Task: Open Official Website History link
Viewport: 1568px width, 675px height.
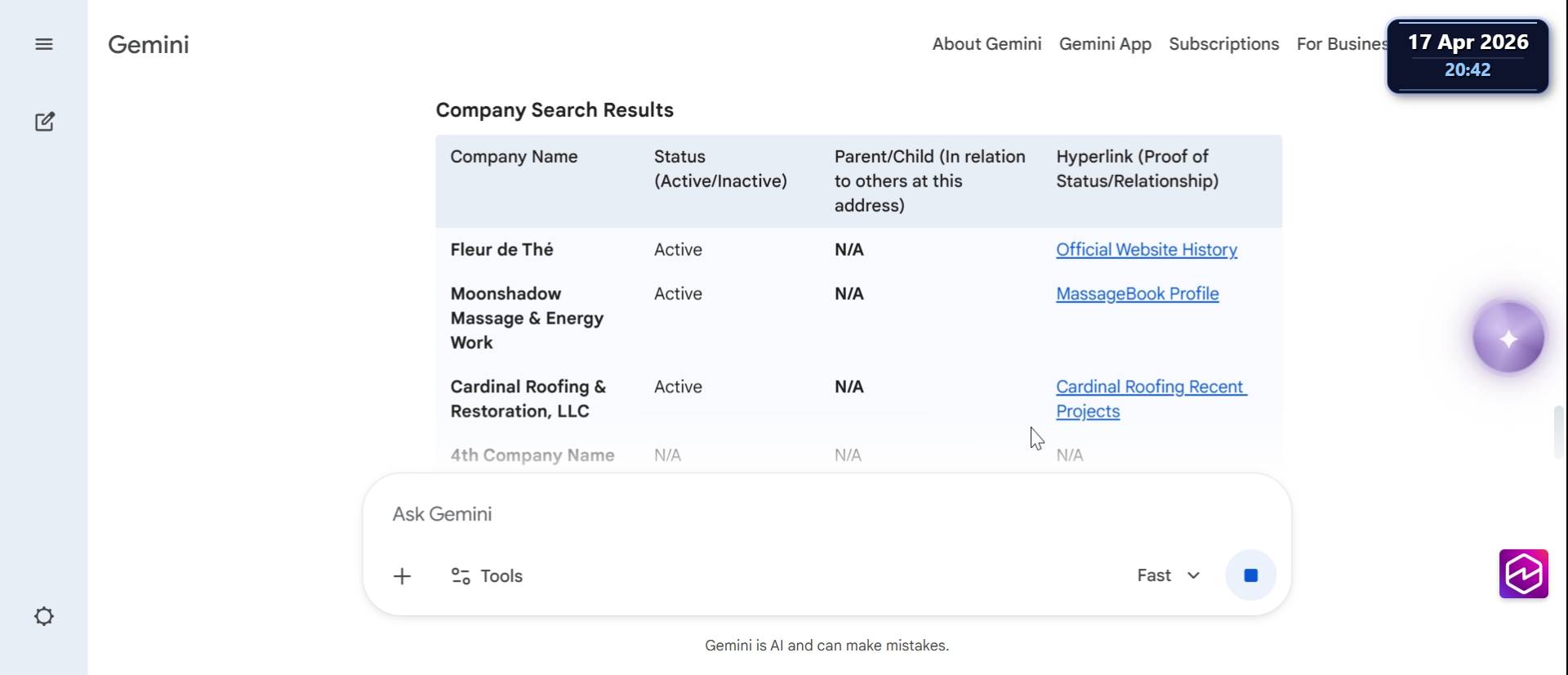Action: point(1146,250)
